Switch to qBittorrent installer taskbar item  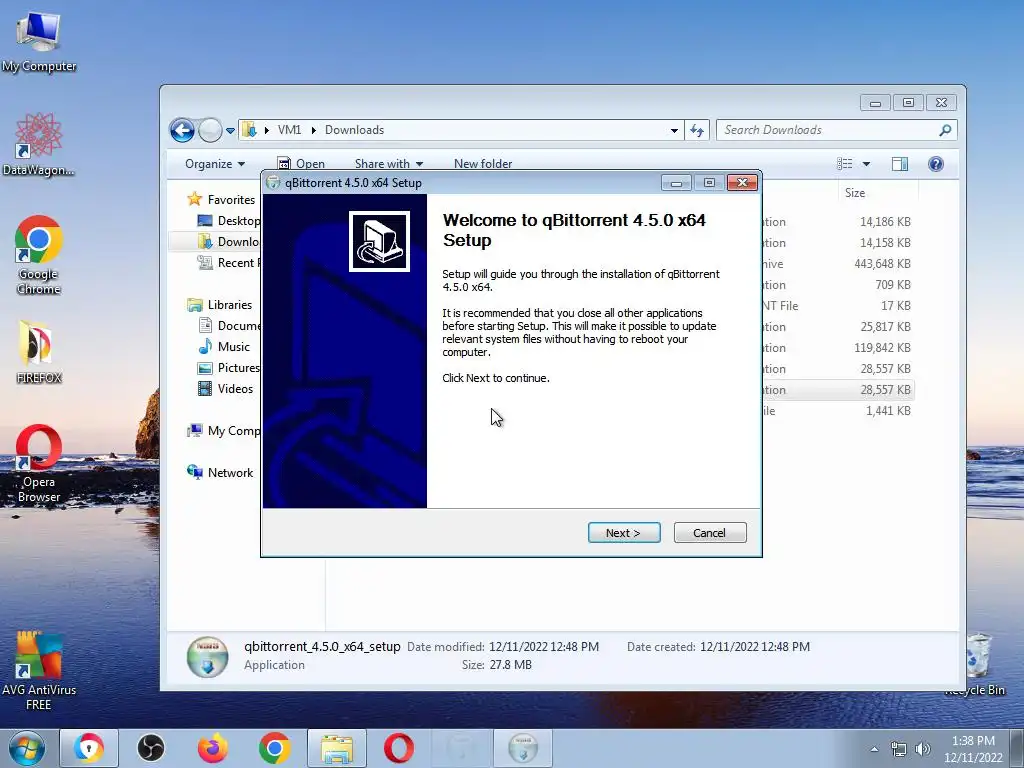tap(523, 748)
